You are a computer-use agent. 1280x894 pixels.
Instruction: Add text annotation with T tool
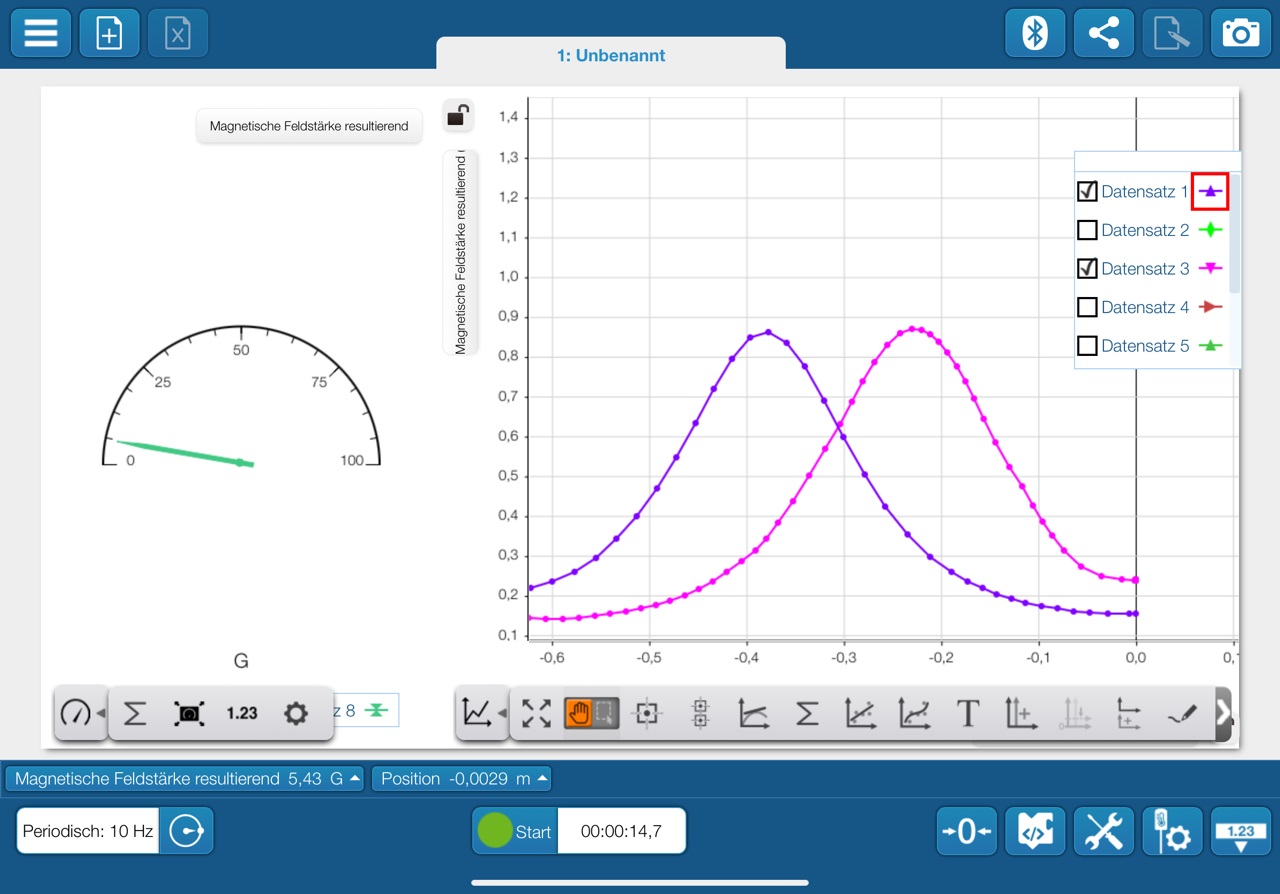coord(967,713)
